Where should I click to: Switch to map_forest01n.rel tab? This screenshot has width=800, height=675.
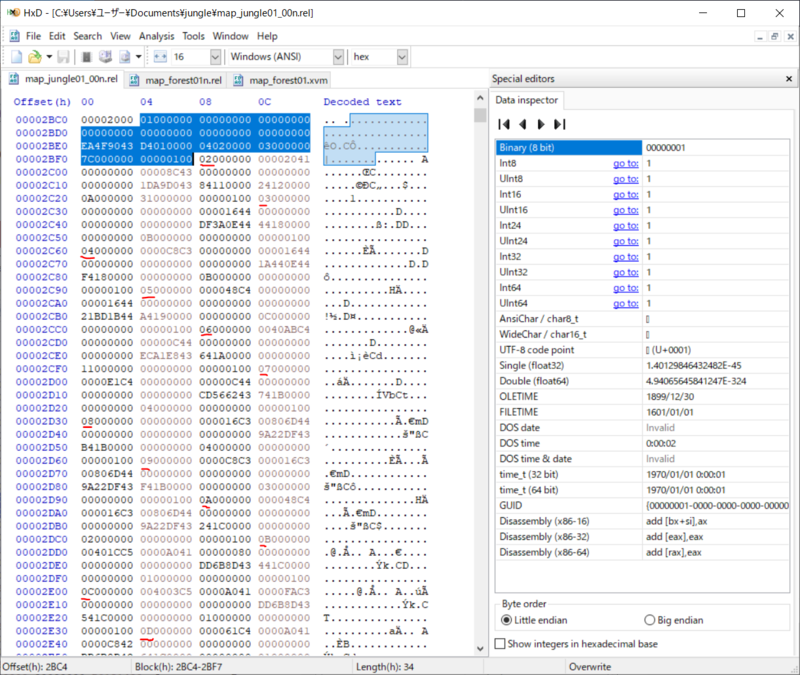tap(177, 80)
